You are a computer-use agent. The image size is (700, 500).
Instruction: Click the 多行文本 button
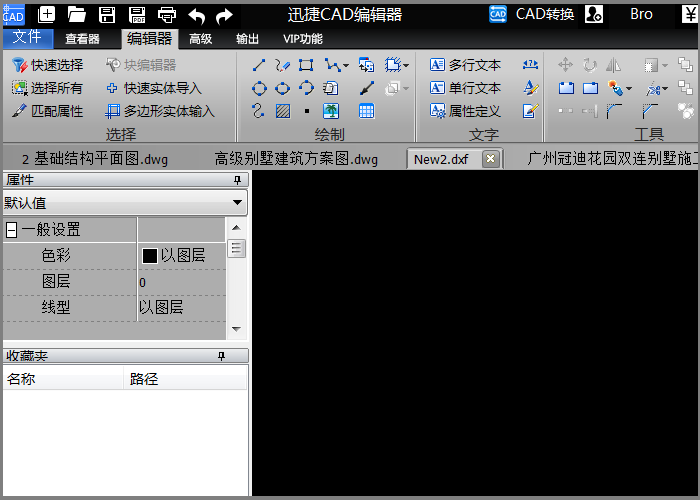pyautogui.click(x=465, y=65)
